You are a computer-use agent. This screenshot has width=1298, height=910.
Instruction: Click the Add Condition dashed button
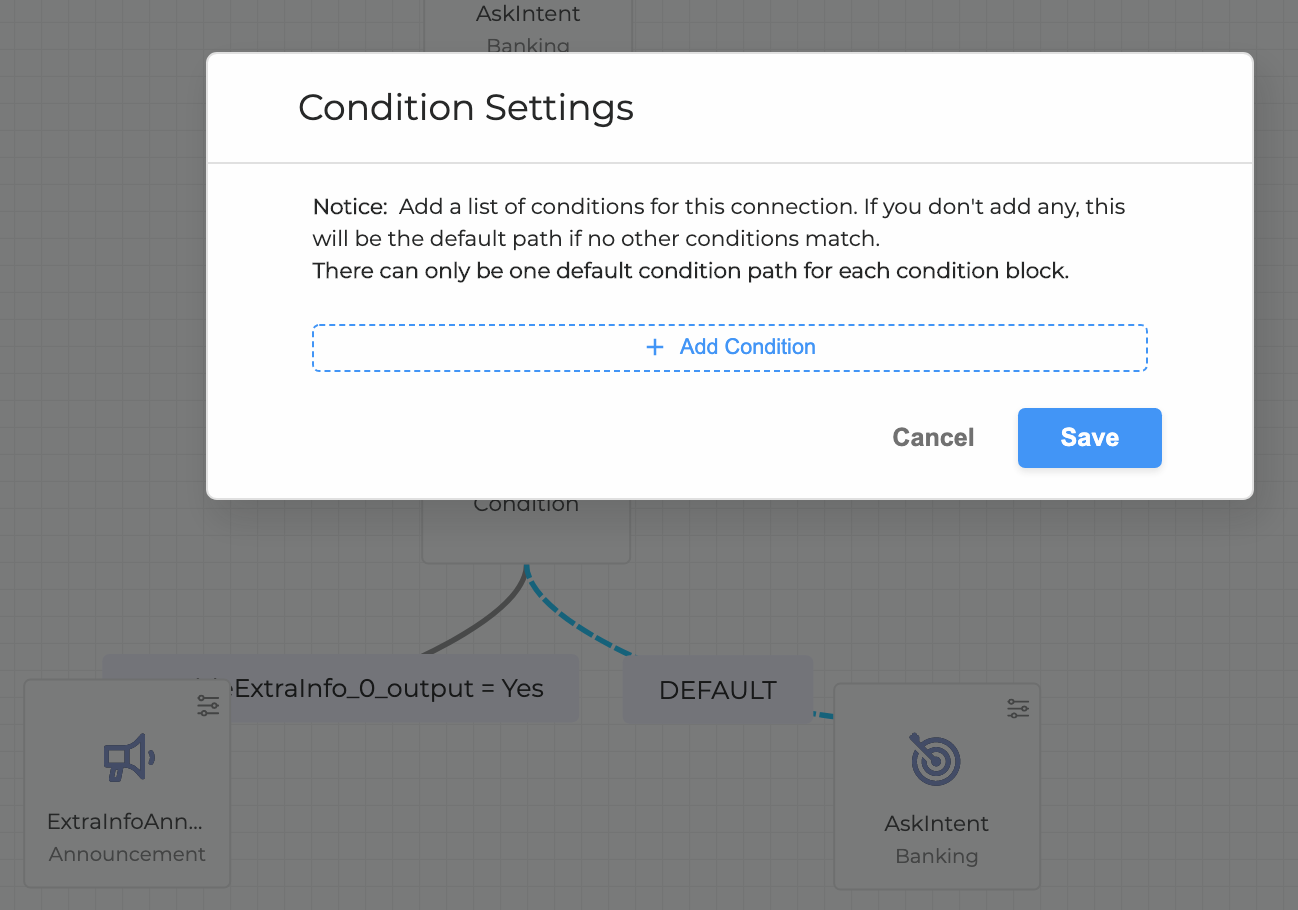tap(729, 347)
